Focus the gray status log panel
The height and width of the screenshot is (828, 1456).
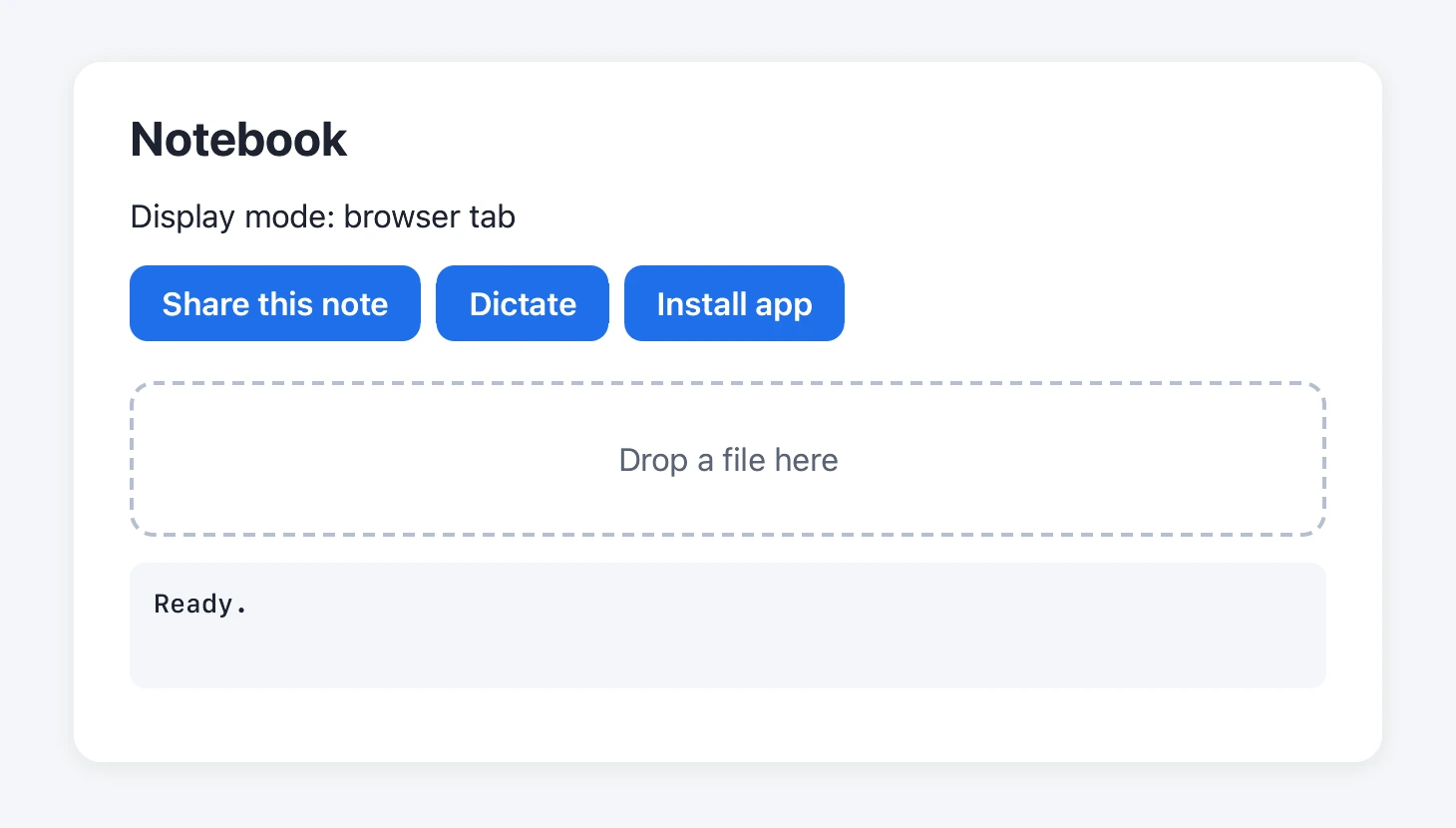click(x=728, y=625)
